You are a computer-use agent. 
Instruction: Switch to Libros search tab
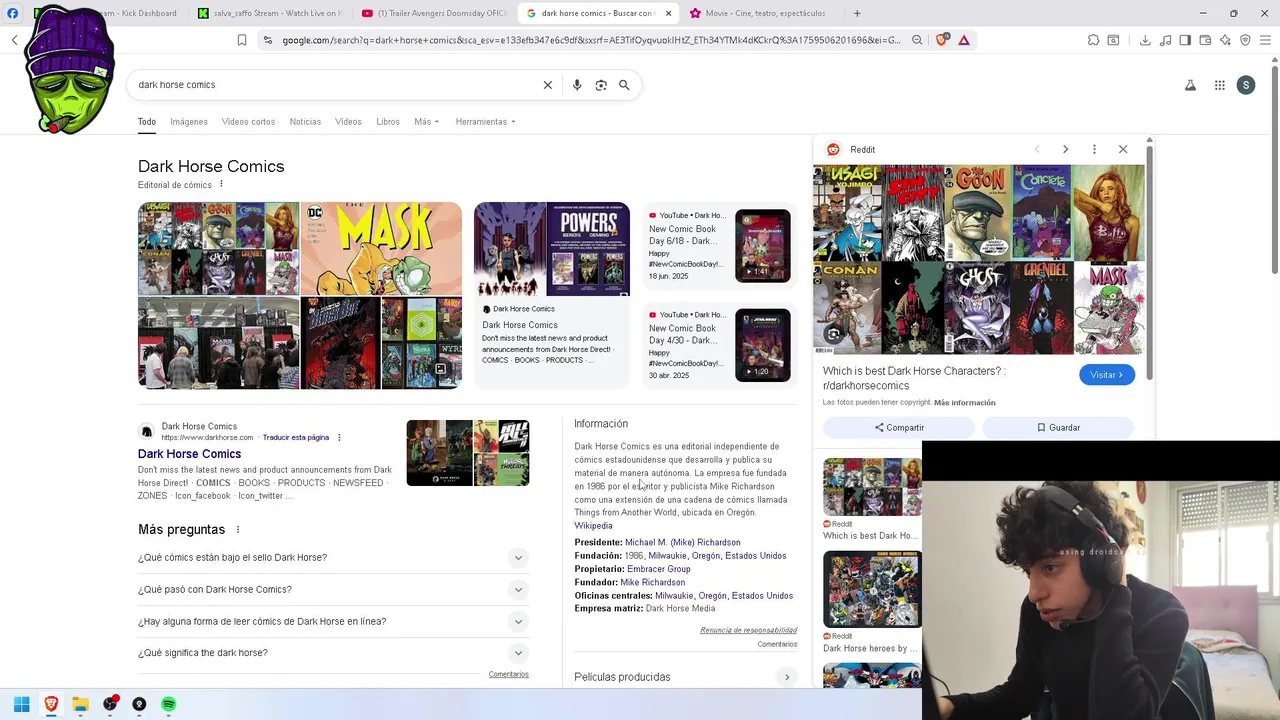[x=388, y=122]
